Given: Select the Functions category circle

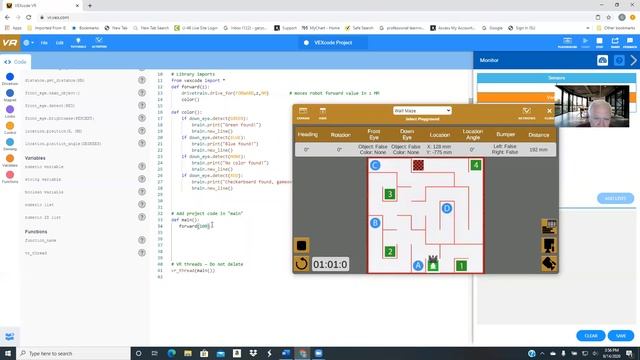Looking at the screenshot, I should pos(10,175).
